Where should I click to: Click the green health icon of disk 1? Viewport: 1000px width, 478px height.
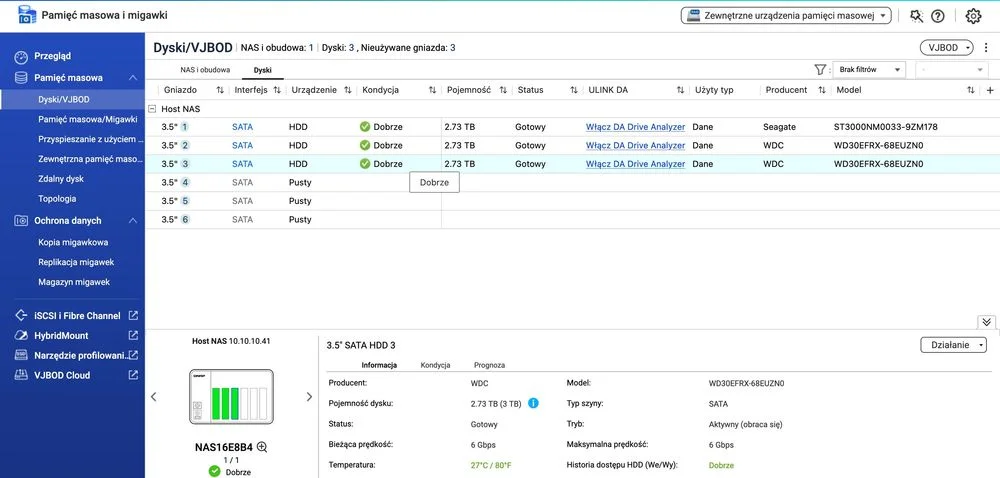365,127
